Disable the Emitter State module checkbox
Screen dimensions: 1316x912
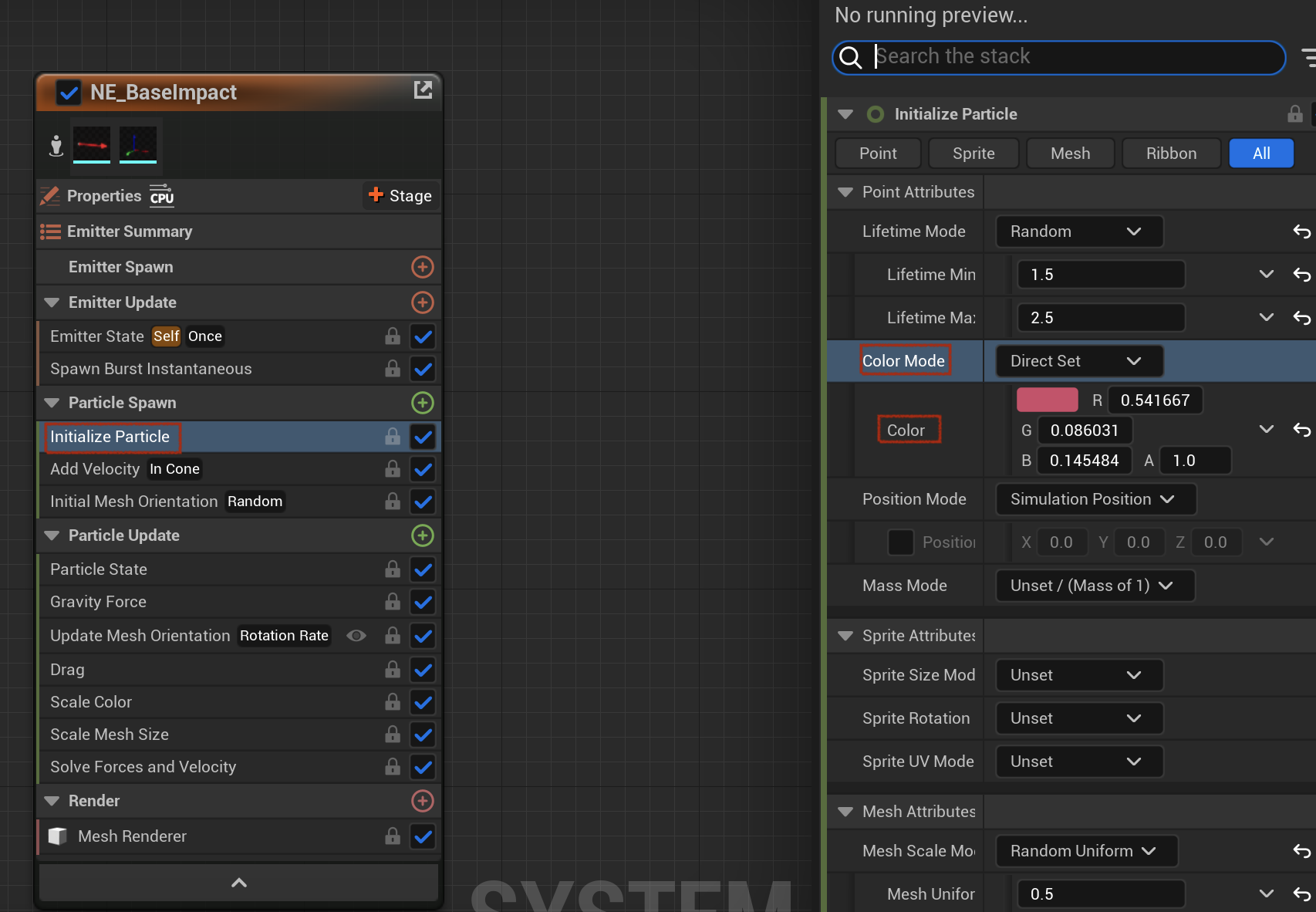(423, 336)
